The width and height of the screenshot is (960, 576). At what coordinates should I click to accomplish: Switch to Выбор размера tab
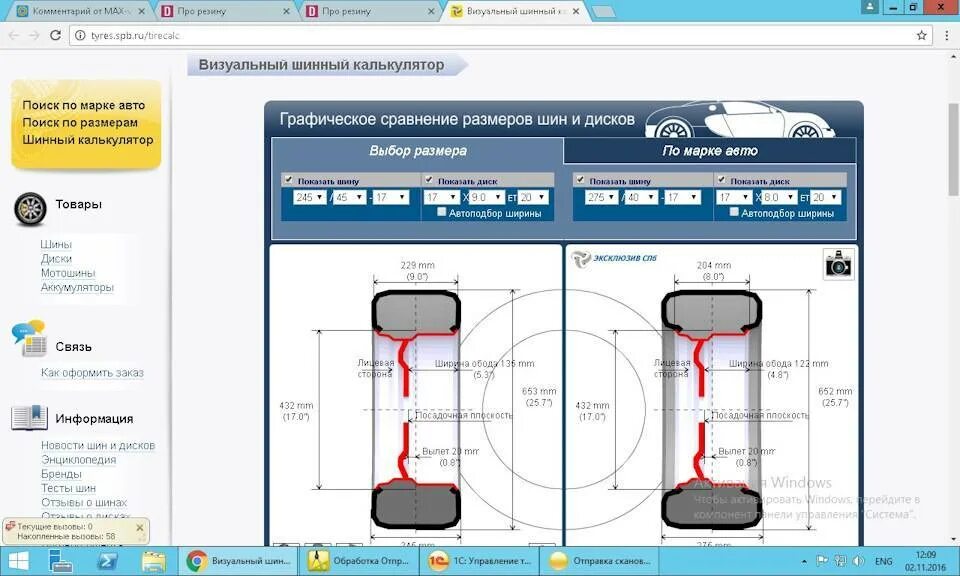click(418, 151)
